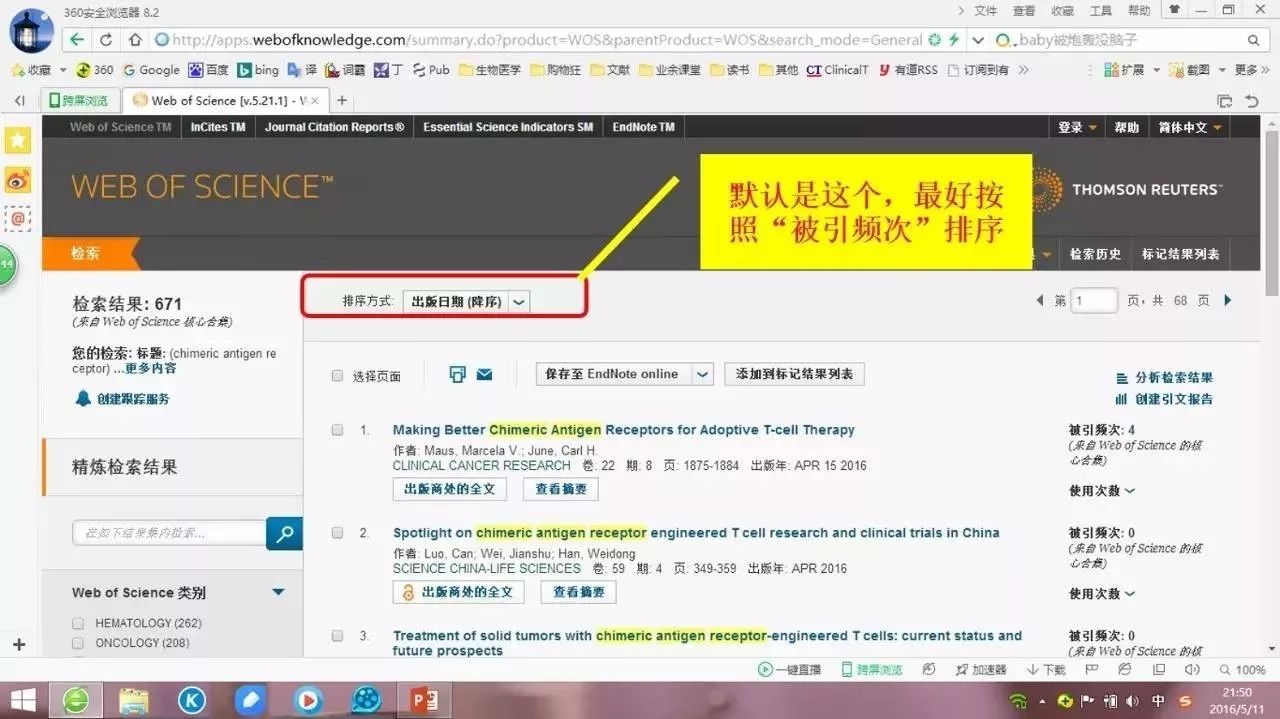This screenshot has width=1280, height=719.
Task: Click the search magnifier in browser search box
Action: (x=1254, y=40)
